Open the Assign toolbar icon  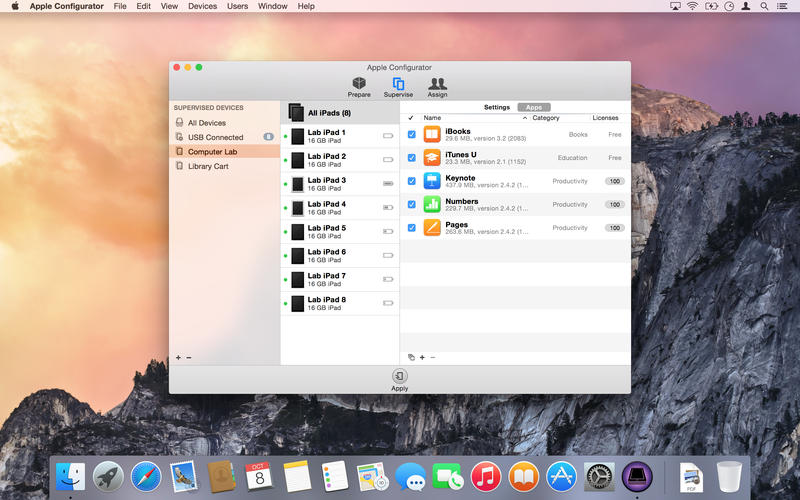coord(437,85)
